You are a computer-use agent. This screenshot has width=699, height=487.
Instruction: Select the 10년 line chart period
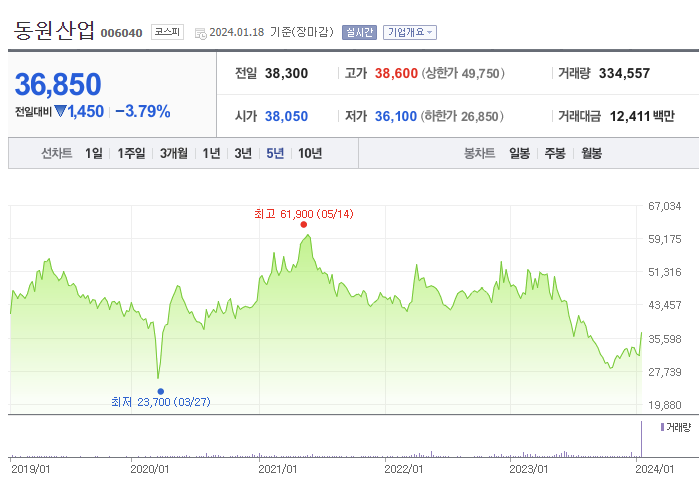click(x=310, y=153)
